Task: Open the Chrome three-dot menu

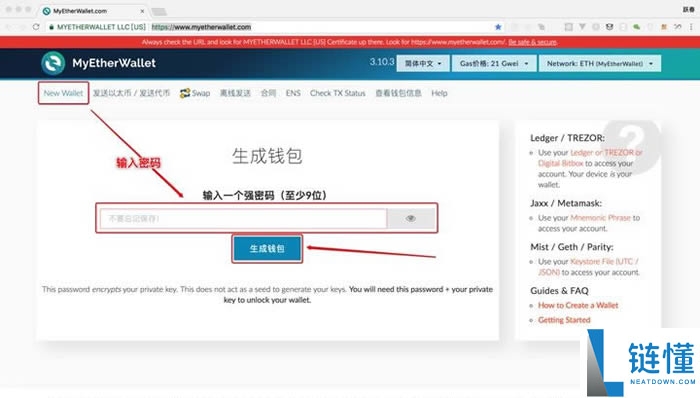Action: 691,27
